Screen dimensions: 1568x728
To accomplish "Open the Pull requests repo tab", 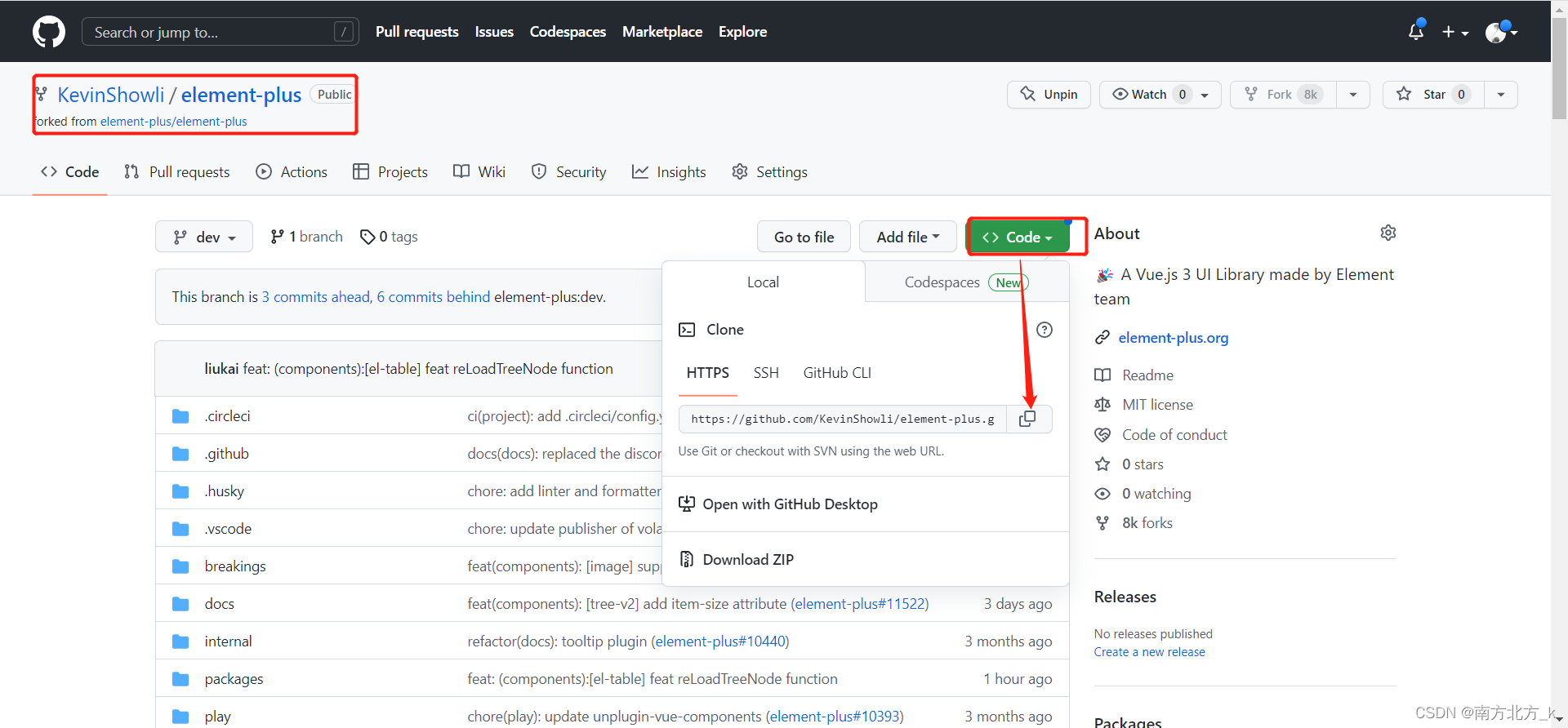I will tap(177, 172).
